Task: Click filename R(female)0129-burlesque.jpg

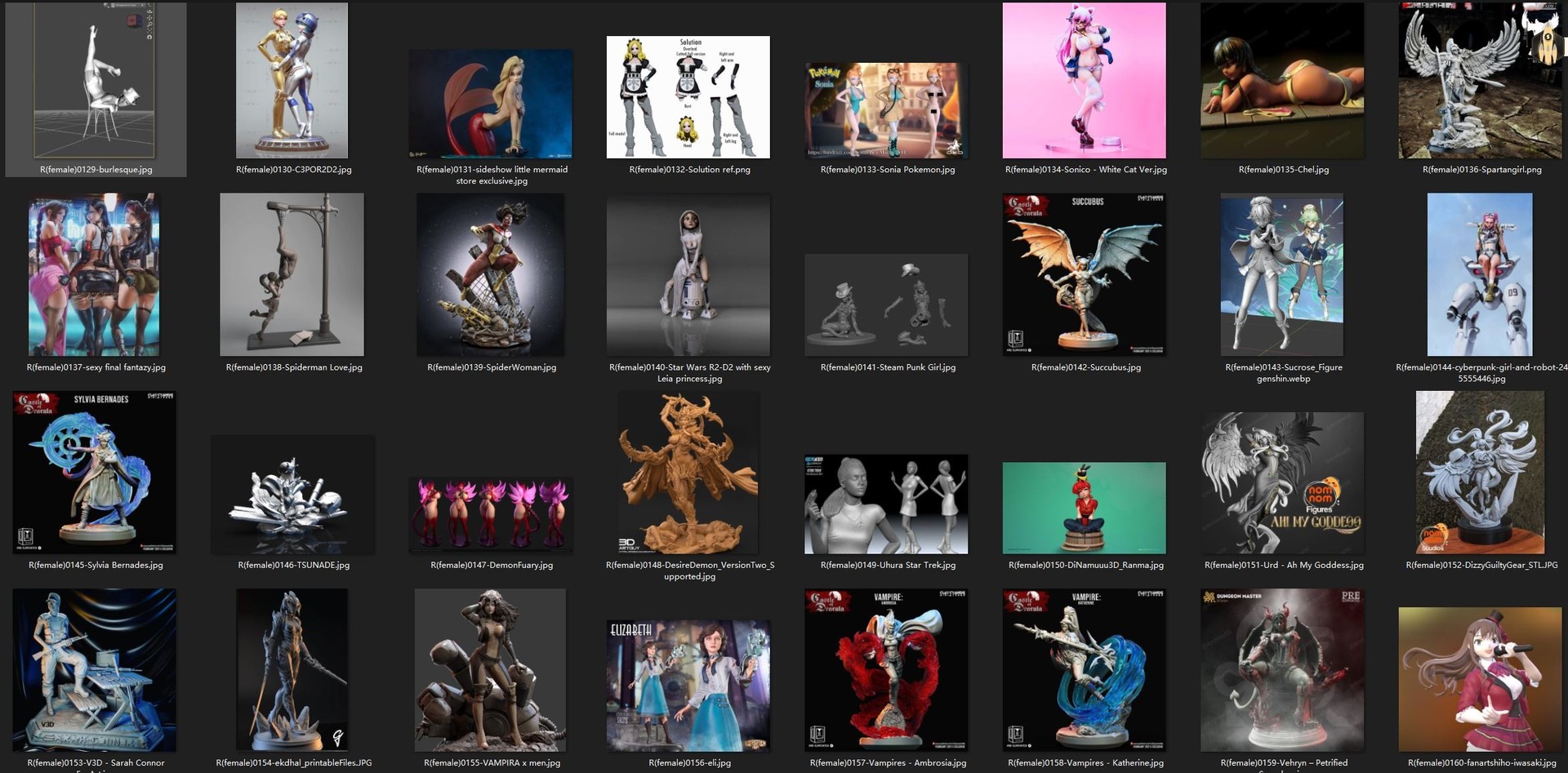Action: coord(96,170)
